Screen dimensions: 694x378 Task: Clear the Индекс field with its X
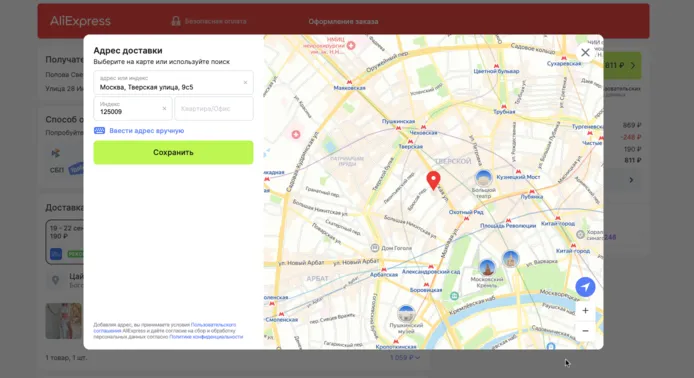(x=164, y=108)
